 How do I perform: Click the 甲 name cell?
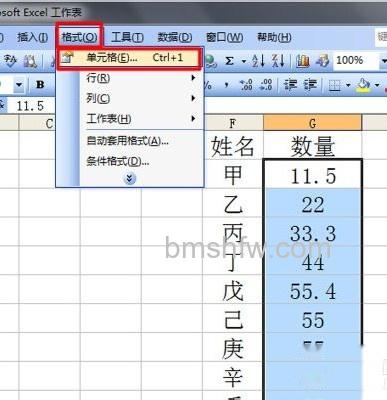tap(233, 174)
